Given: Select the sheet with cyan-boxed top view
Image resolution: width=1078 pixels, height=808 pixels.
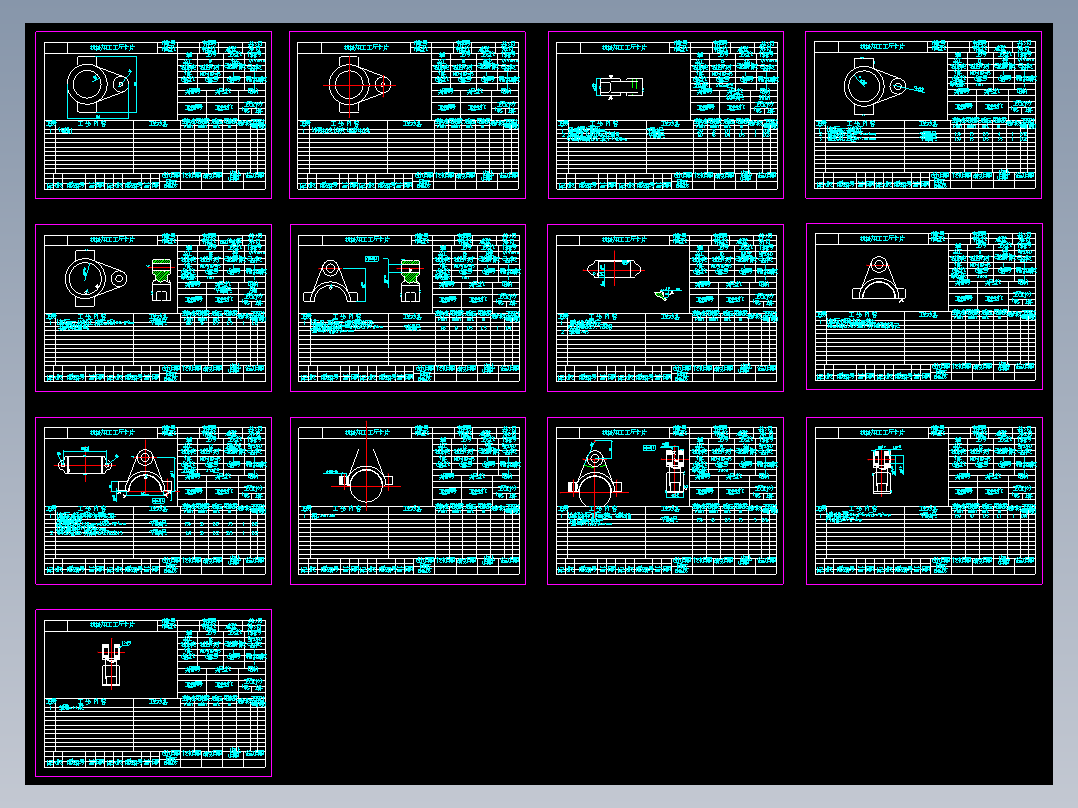Looking at the screenshot, I should tap(153, 115).
